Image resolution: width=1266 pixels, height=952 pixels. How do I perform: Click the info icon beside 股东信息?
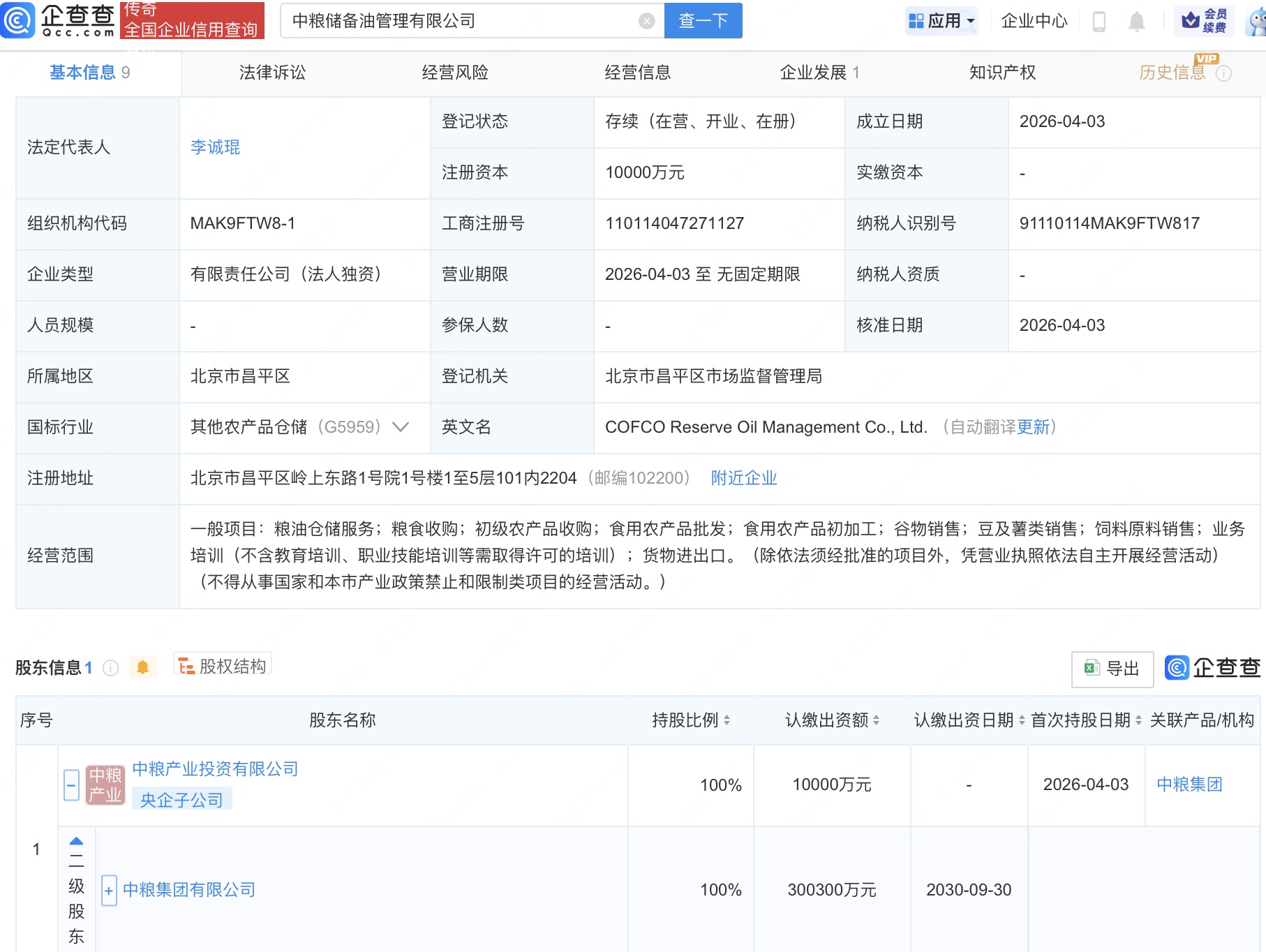click(110, 667)
